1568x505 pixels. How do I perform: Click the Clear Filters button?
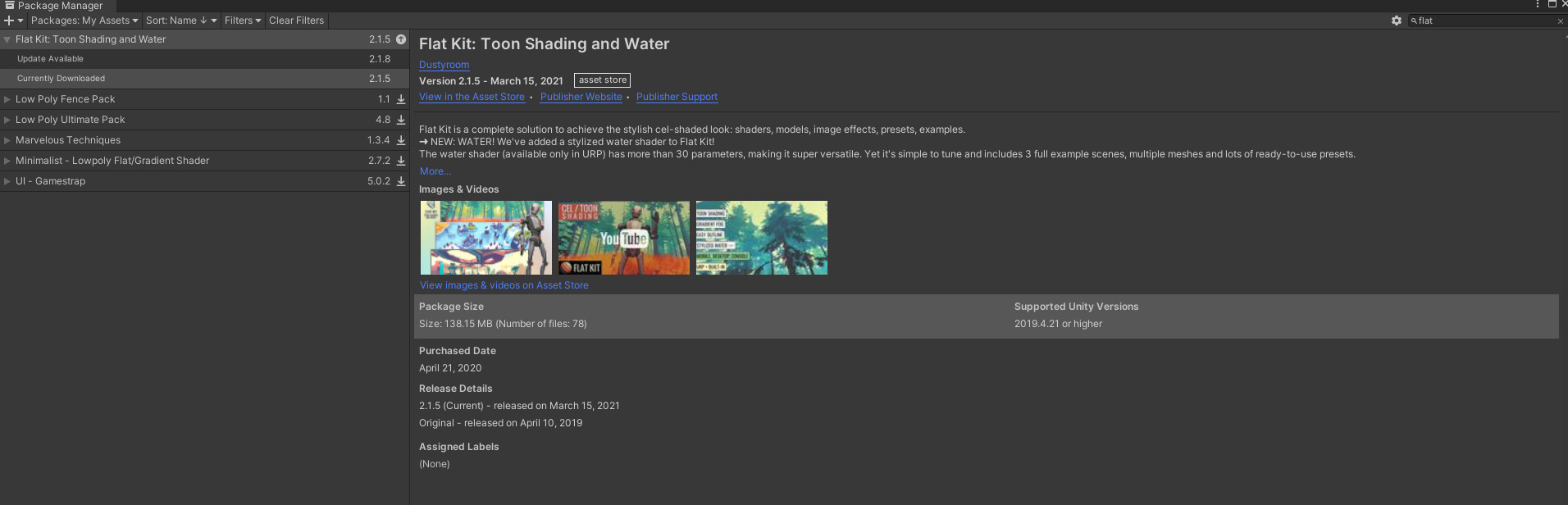click(296, 20)
